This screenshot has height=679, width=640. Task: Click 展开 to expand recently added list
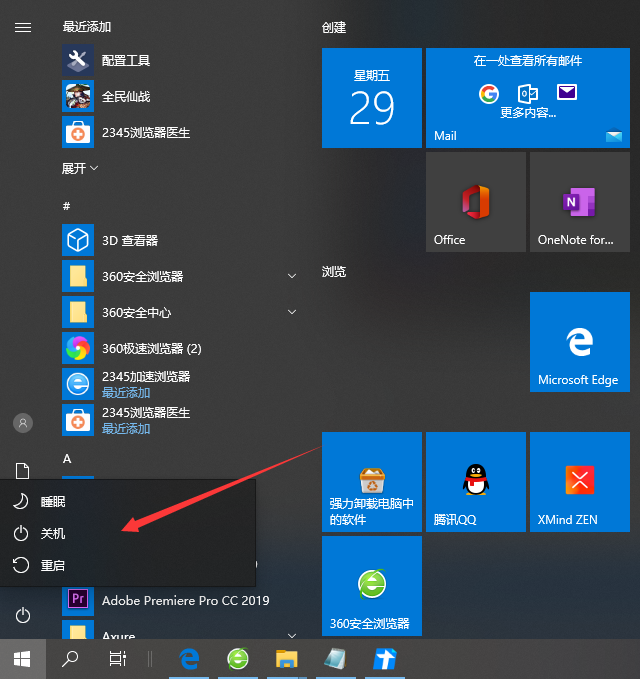coord(80,168)
